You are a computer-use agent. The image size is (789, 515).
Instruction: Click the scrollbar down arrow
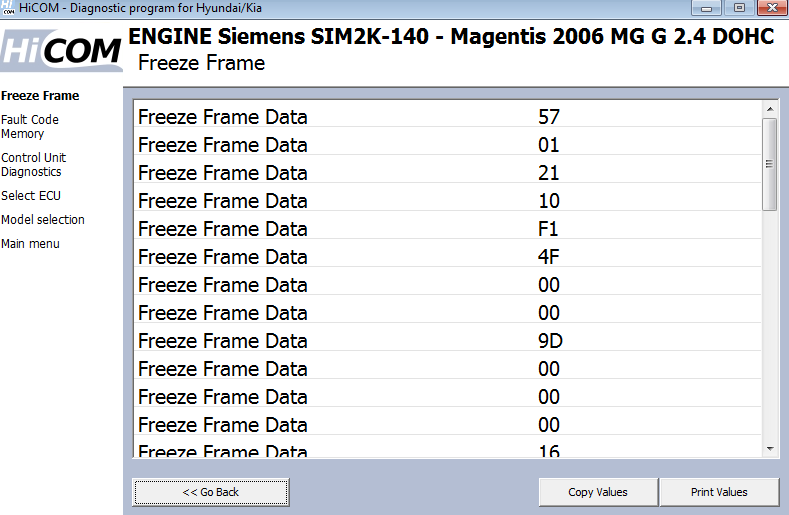[x=770, y=449]
